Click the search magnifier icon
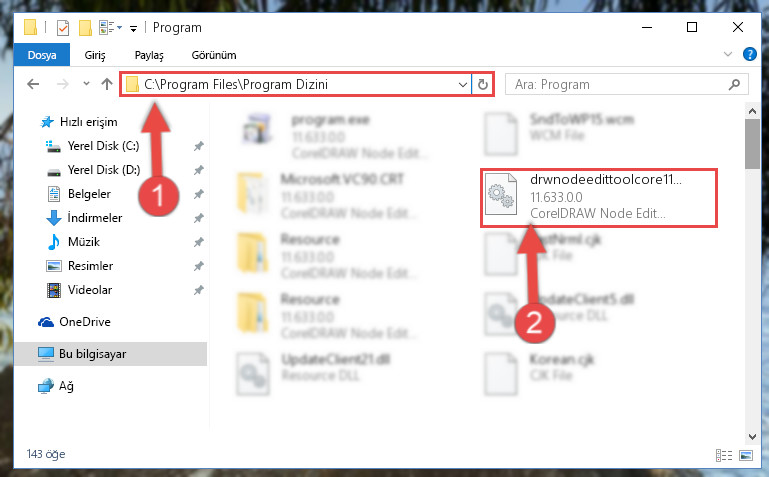 [734, 84]
